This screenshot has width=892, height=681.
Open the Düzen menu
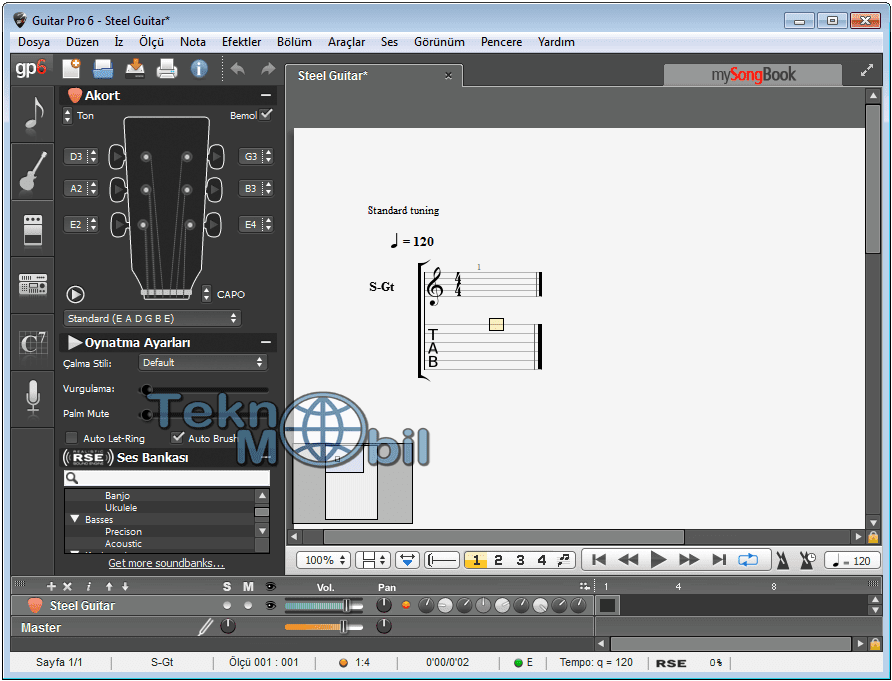point(82,42)
